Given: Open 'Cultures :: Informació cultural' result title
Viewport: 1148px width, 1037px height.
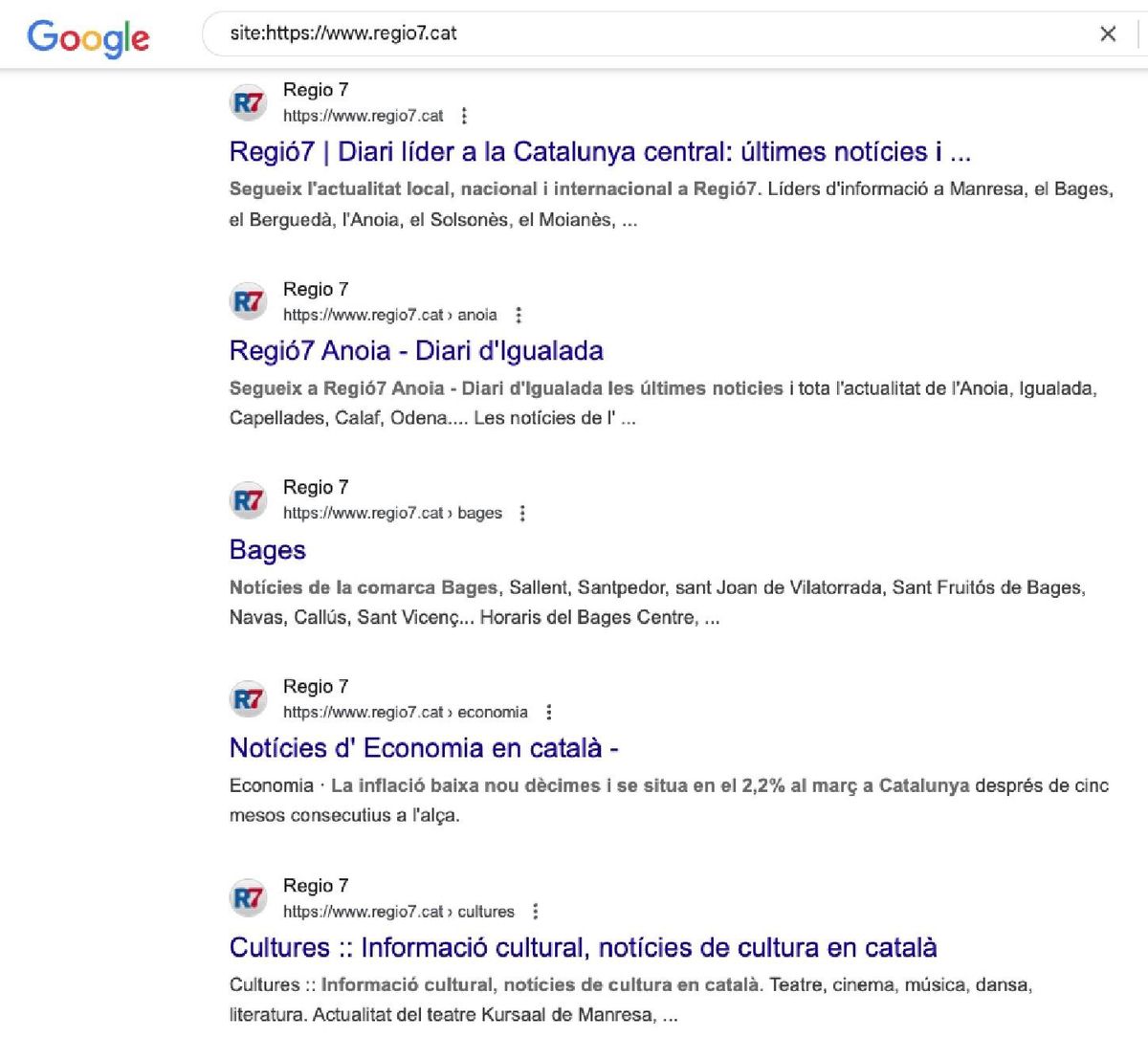Looking at the screenshot, I should pos(584,947).
